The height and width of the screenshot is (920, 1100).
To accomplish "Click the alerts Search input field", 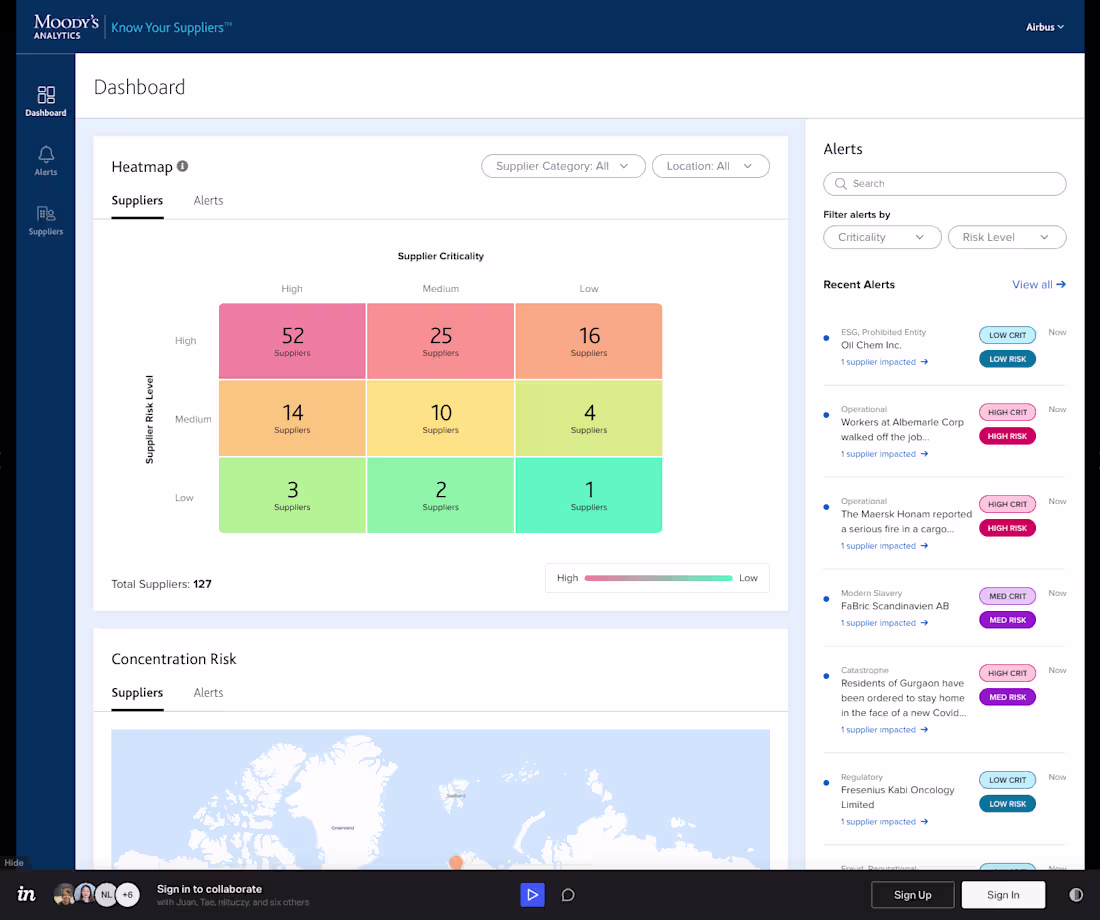I will tap(944, 183).
